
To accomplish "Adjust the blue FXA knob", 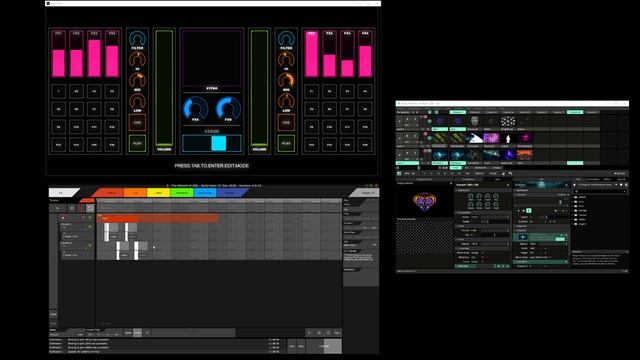I will pyautogui.click(x=196, y=107).
